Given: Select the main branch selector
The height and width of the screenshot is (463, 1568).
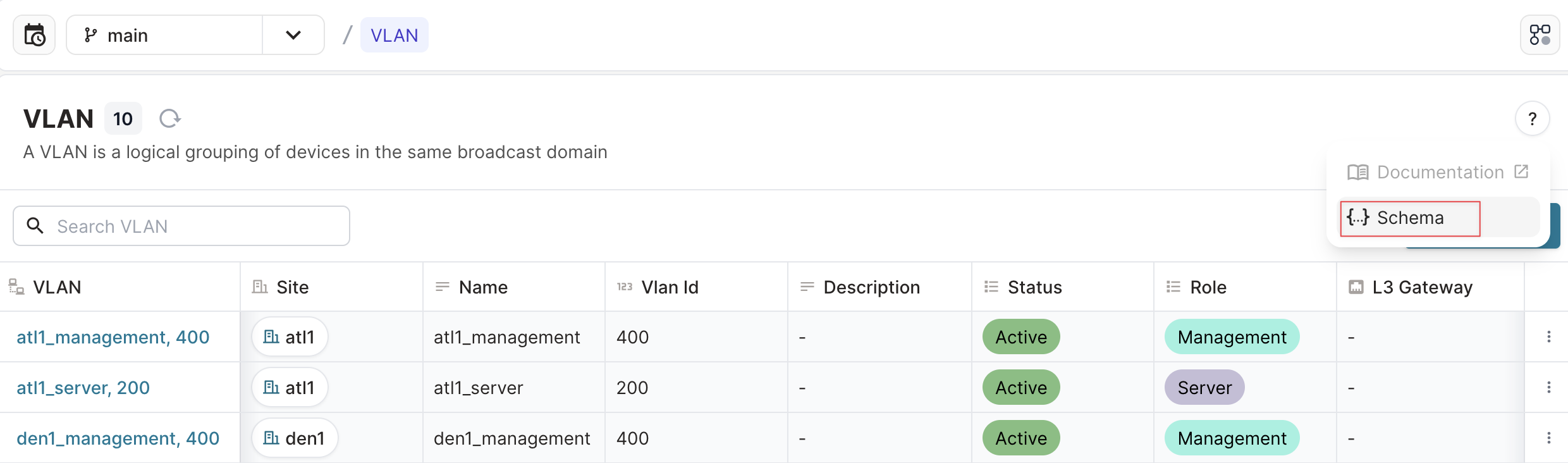Looking at the screenshot, I should pyautogui.click(x=164, y=35).
